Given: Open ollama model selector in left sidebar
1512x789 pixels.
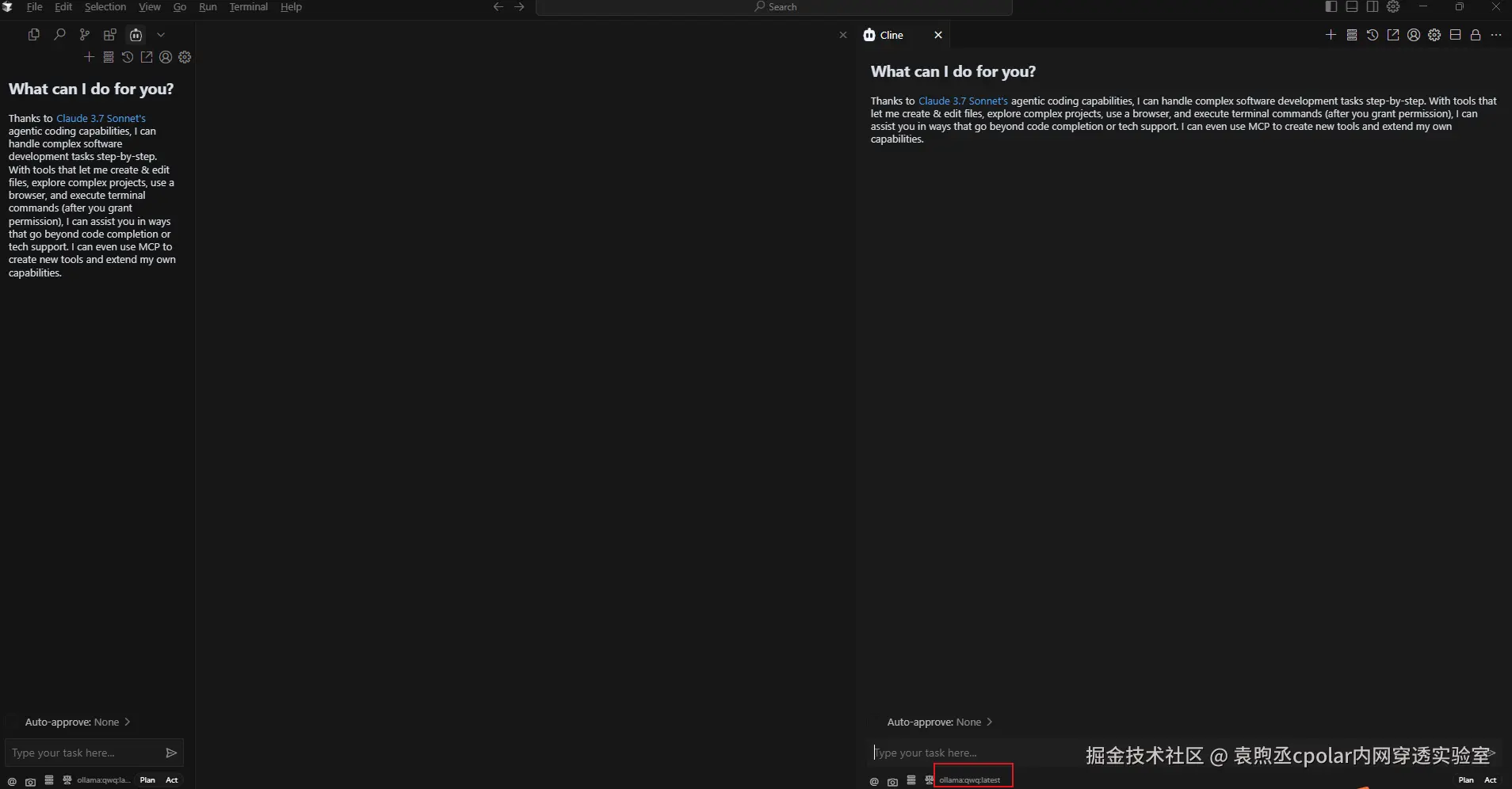Looking at the screenshot, I should click(x=103, y=780).
